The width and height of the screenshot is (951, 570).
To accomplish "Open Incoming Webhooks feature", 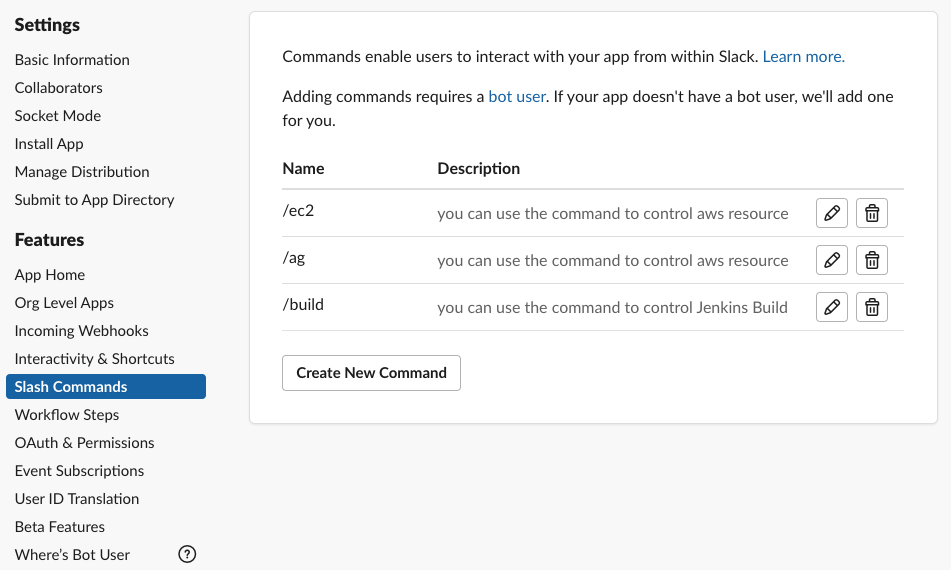I will 81,331.
